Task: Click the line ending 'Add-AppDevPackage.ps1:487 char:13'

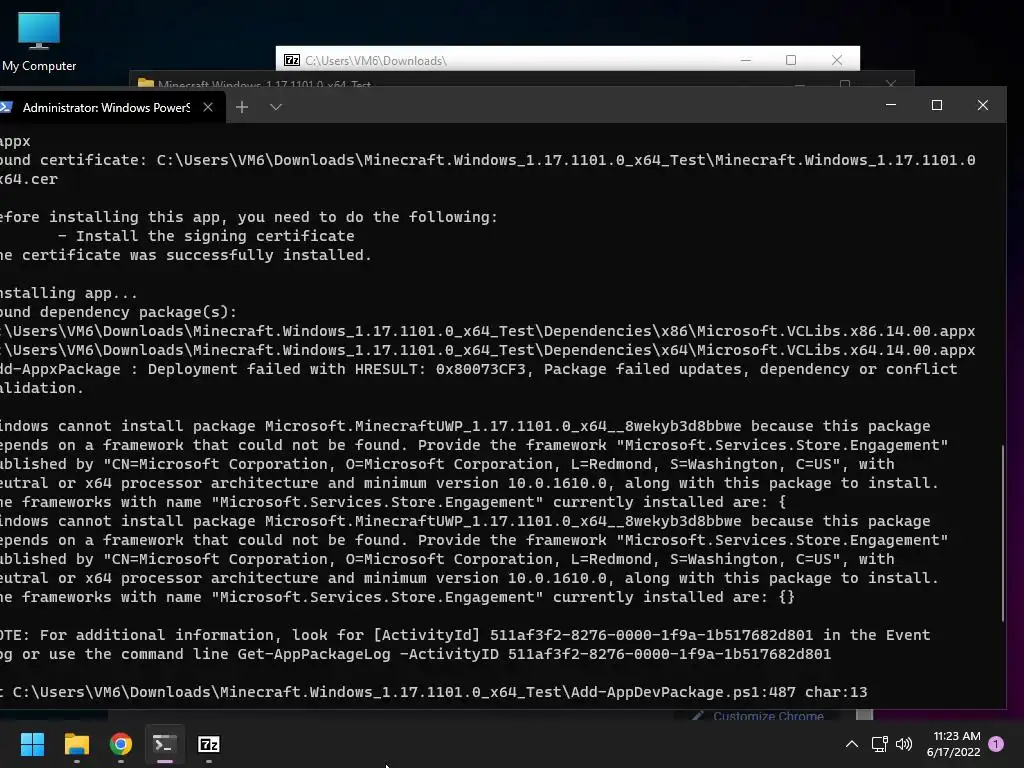Action: [x=434, y=692]
